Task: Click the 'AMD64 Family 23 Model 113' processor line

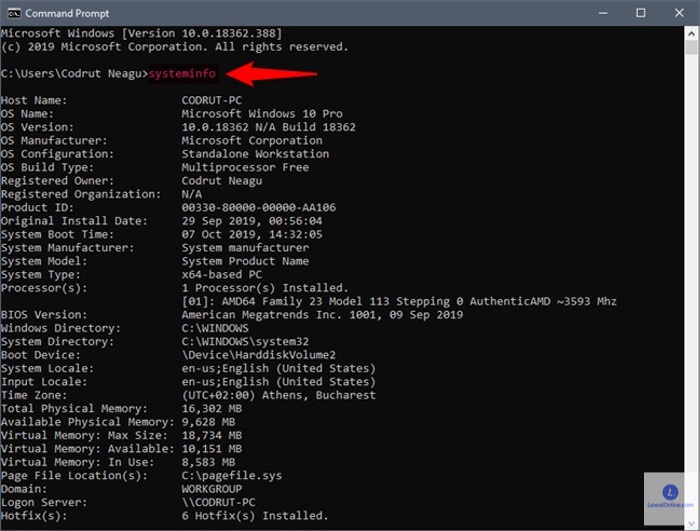Action: pyautogui.click(x=399, y=301)
